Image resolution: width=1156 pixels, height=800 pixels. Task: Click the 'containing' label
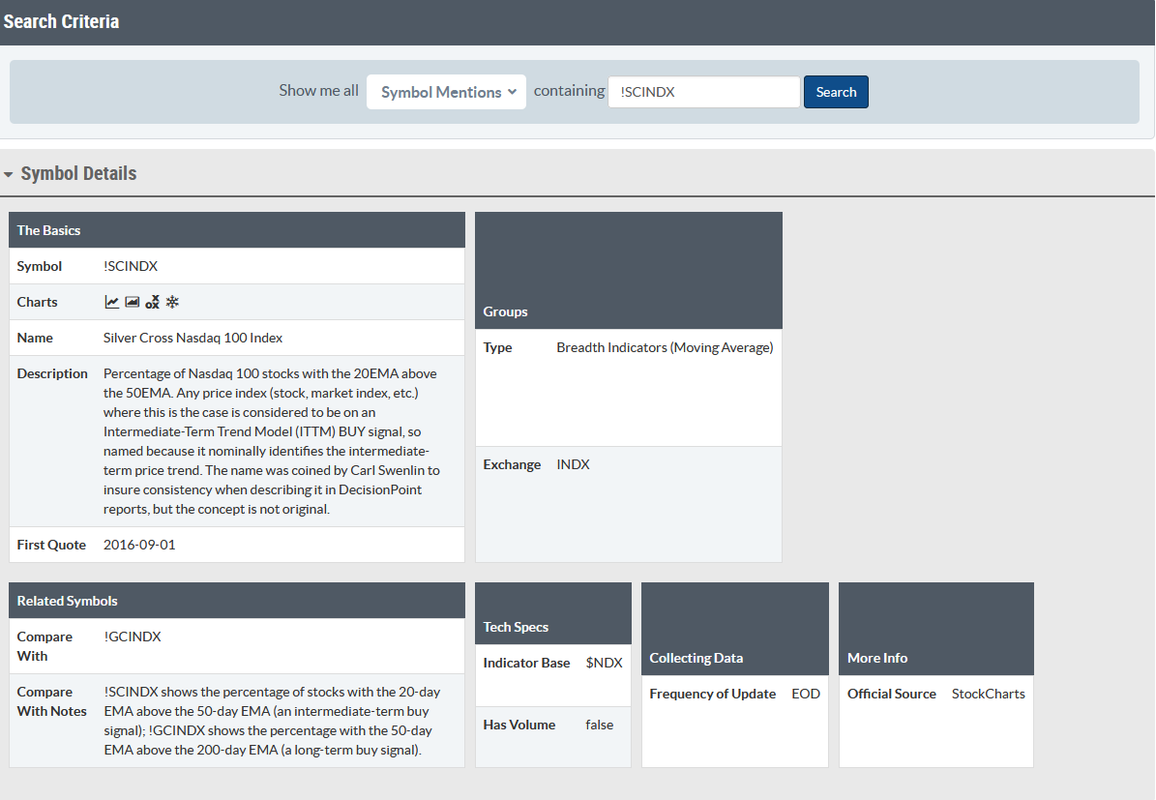pyautogui.click(x=569, y=91)
